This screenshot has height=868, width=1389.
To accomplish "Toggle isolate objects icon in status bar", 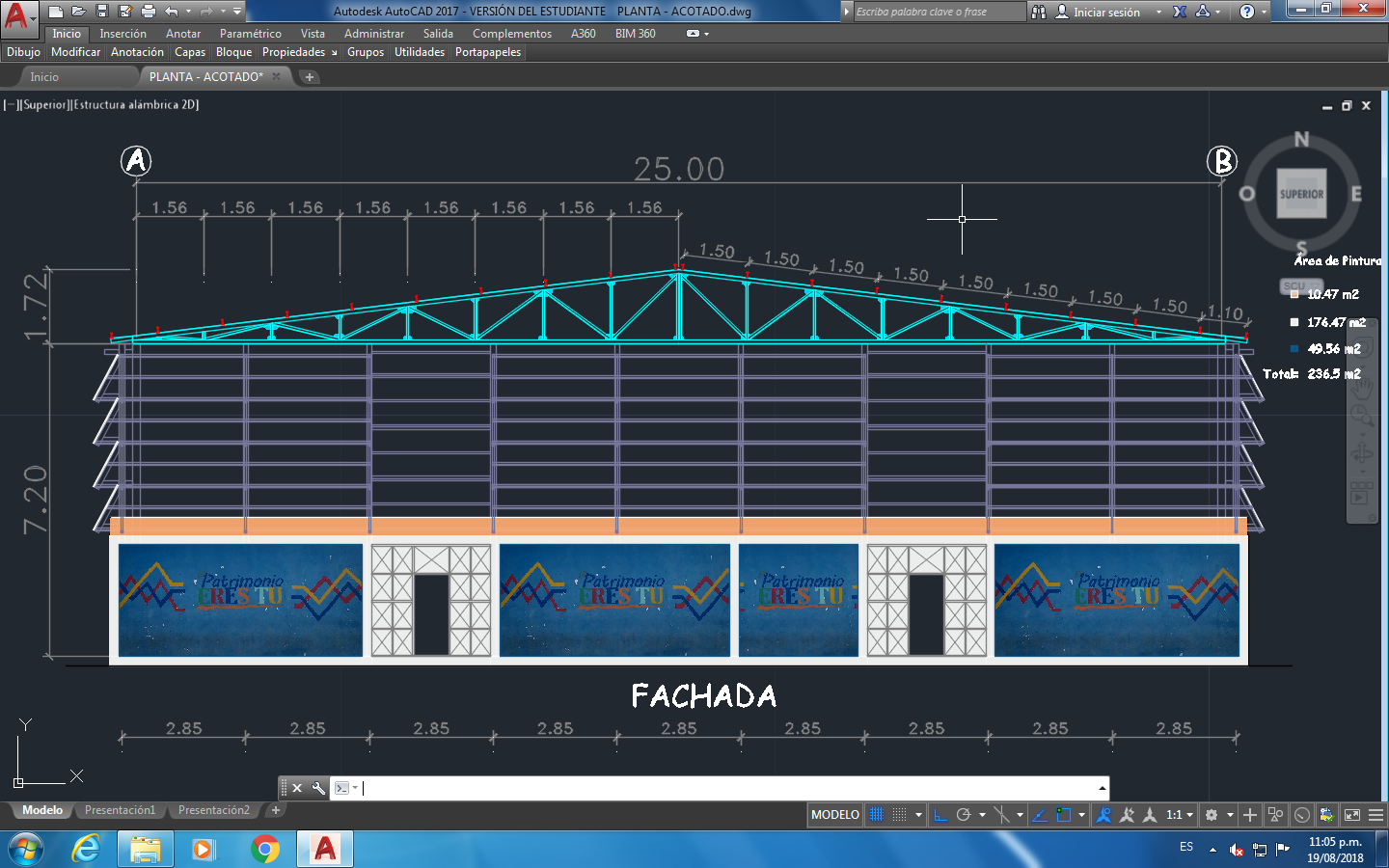I will tap(1275, 815).
